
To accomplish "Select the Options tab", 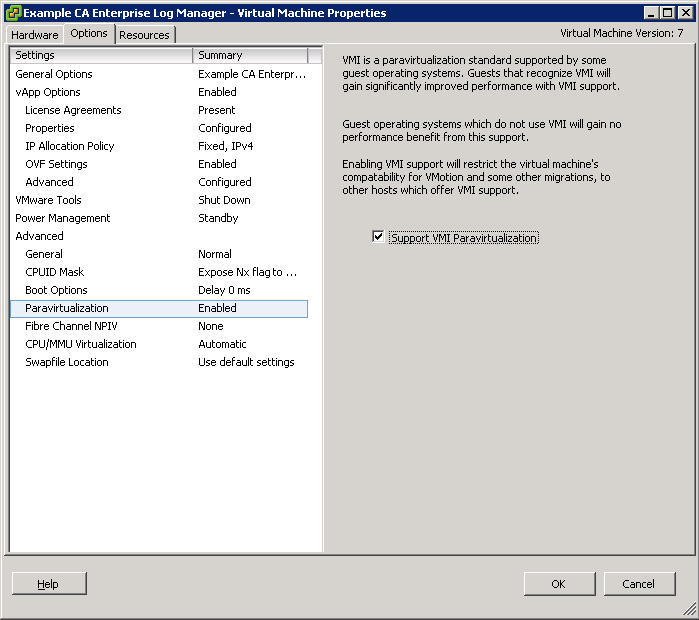I will coord(89,34).
